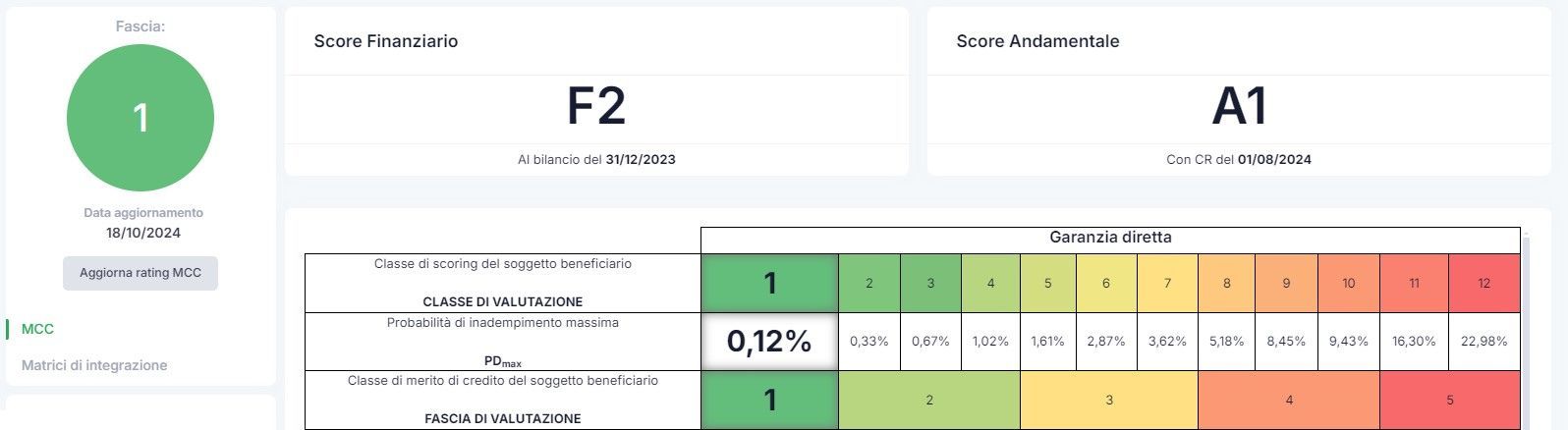Select Fascia di valutazione 4 orange band

click(1289, 400)
